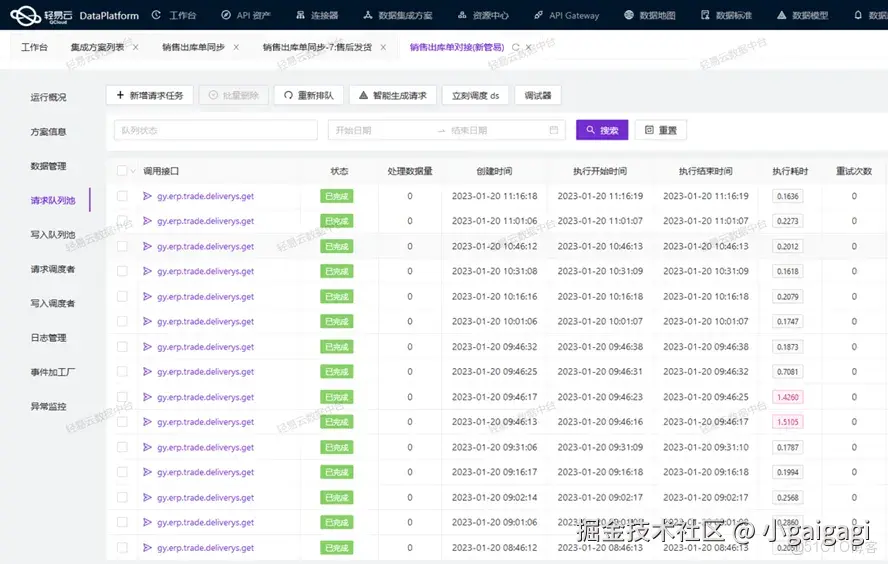Viewport: 888px width, 564px height.
Task: Refresh the 销售出库单对接(新管易) tab
Action: pos(515,47)
